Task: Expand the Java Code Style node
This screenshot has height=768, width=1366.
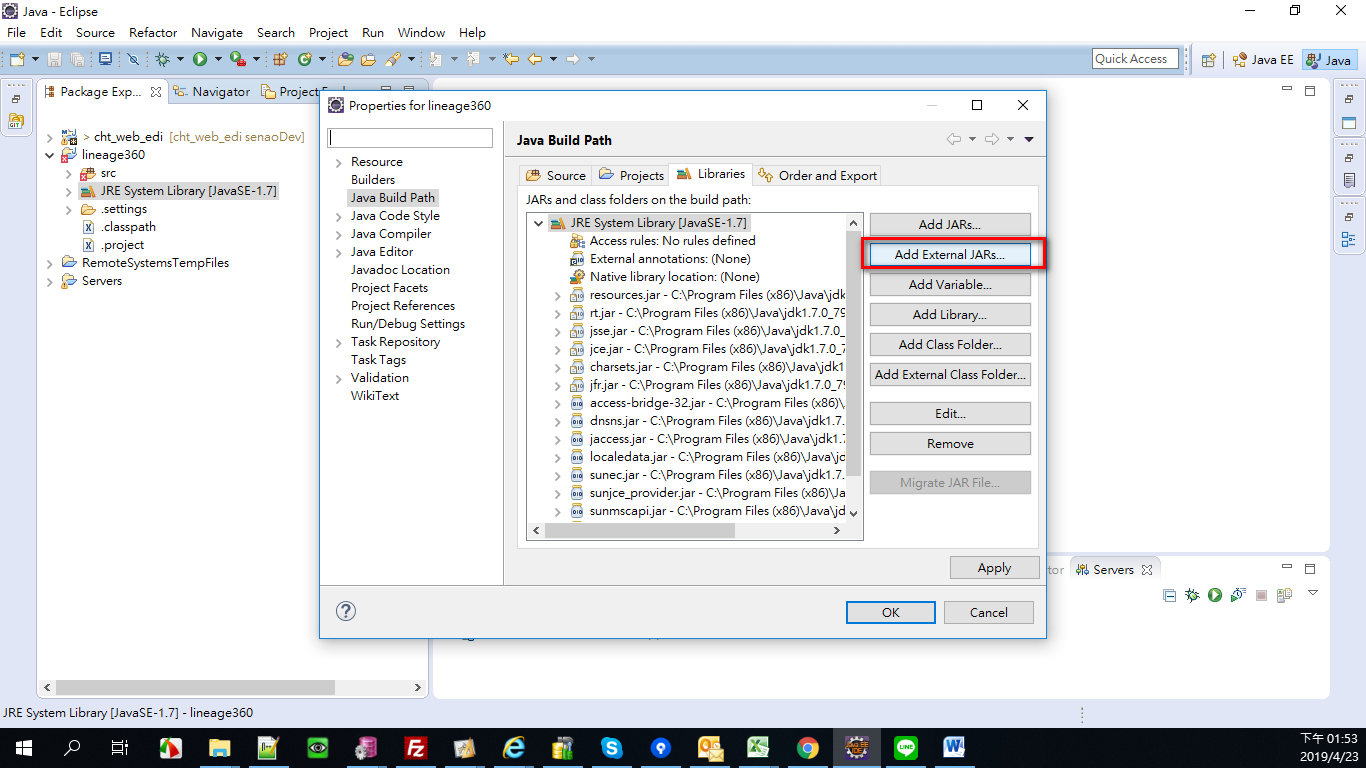Action: (x=339, y=216)
